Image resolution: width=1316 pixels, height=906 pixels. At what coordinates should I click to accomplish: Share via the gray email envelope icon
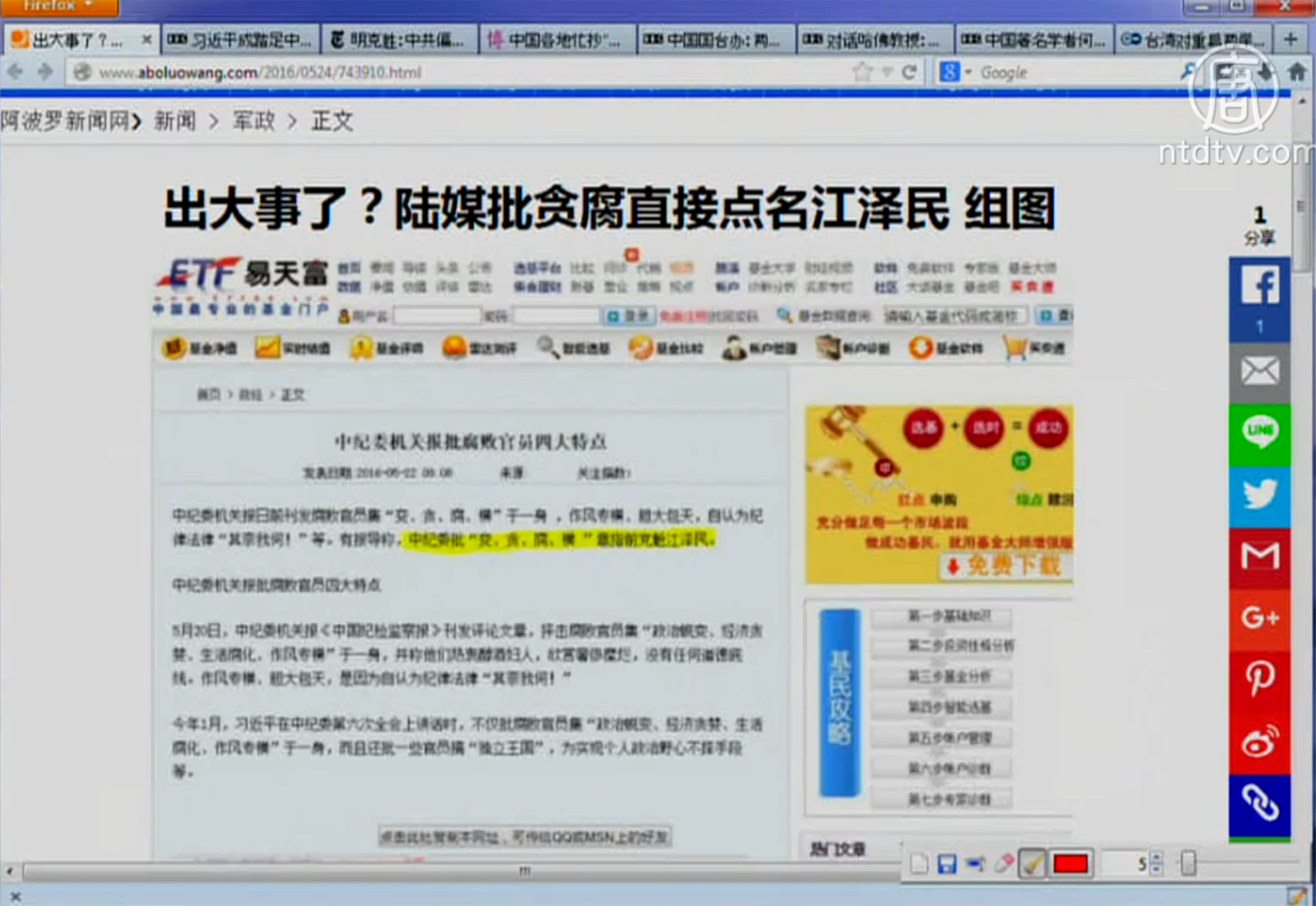[1259, 372]
